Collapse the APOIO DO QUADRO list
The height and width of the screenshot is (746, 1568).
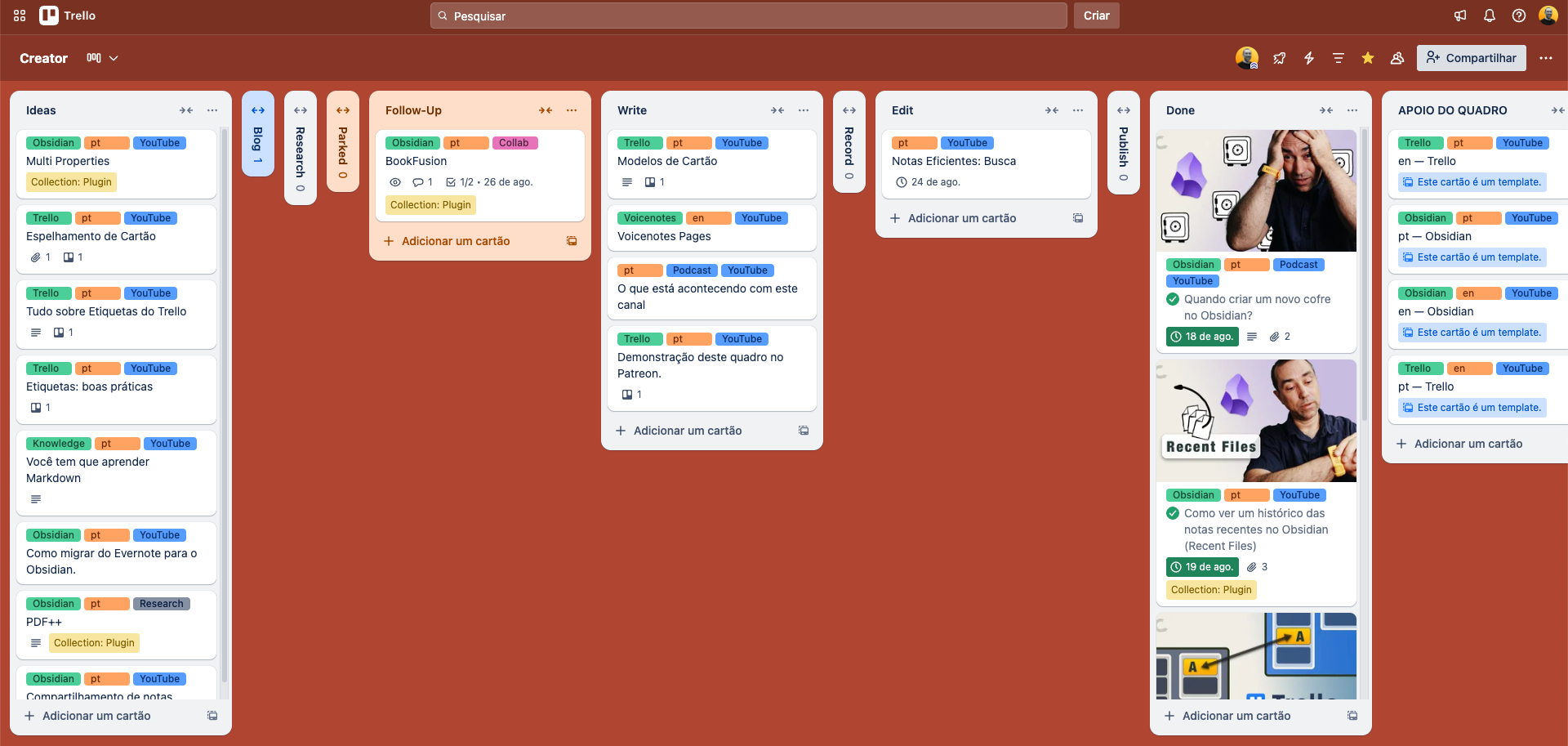pos(1558,110)
